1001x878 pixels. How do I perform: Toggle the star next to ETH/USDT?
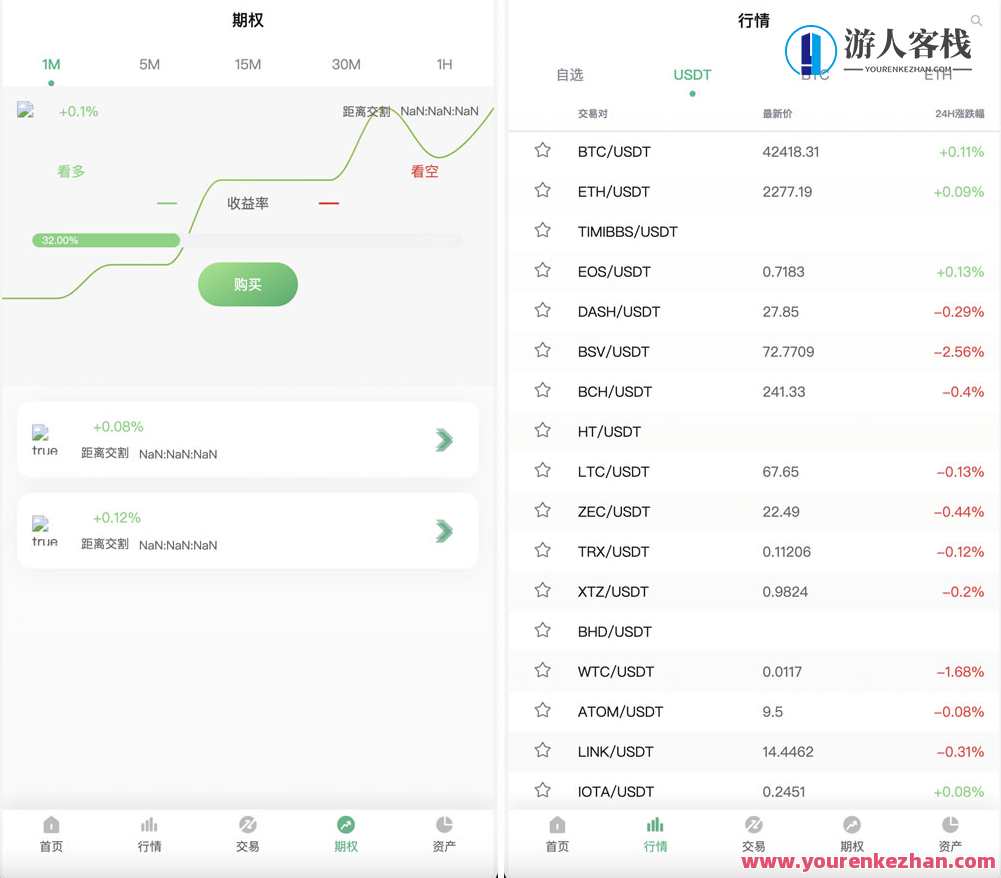[x=542, y=191]
